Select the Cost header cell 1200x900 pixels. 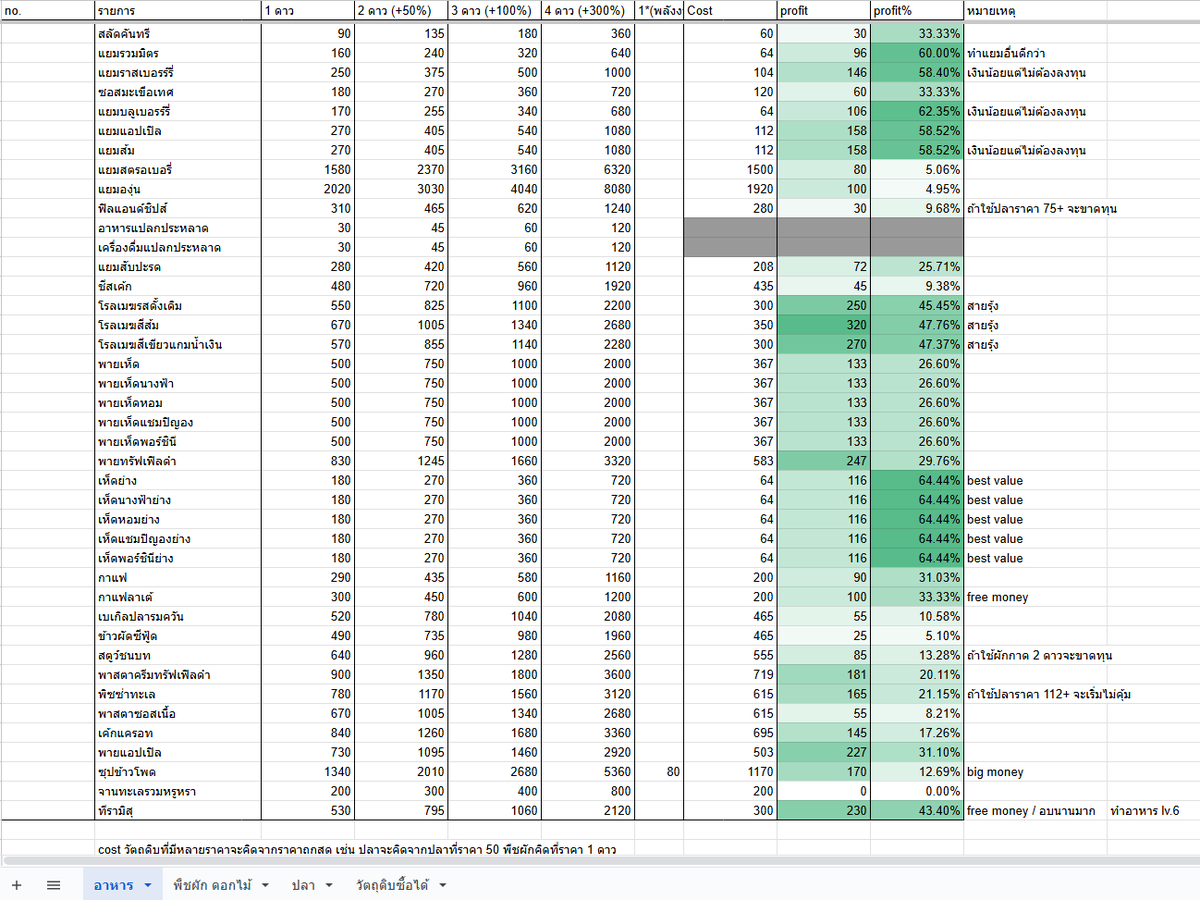731,10
